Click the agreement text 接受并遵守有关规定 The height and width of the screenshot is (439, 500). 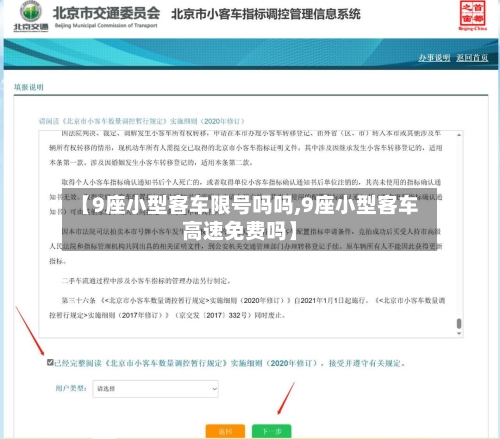coord(367,363)
